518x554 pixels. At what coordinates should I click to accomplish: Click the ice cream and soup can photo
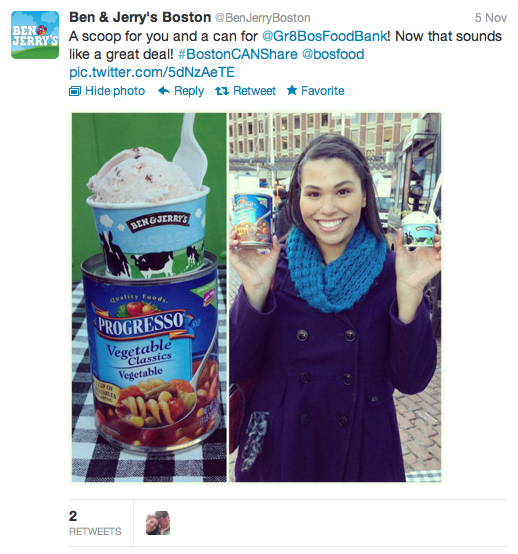coord(149,297)
